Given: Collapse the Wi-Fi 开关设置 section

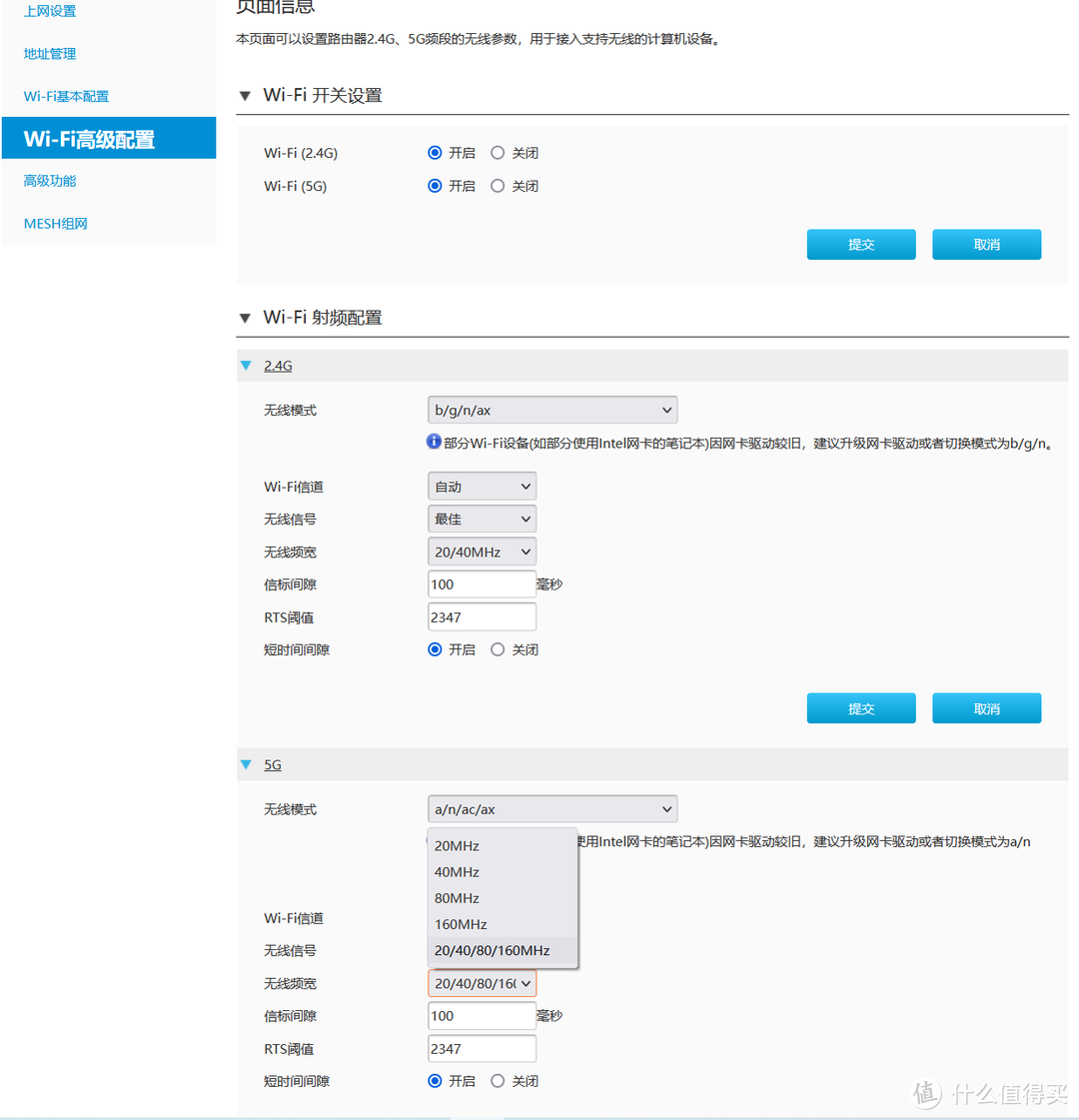Looking at the screenshot, I should tap(245, 96).
